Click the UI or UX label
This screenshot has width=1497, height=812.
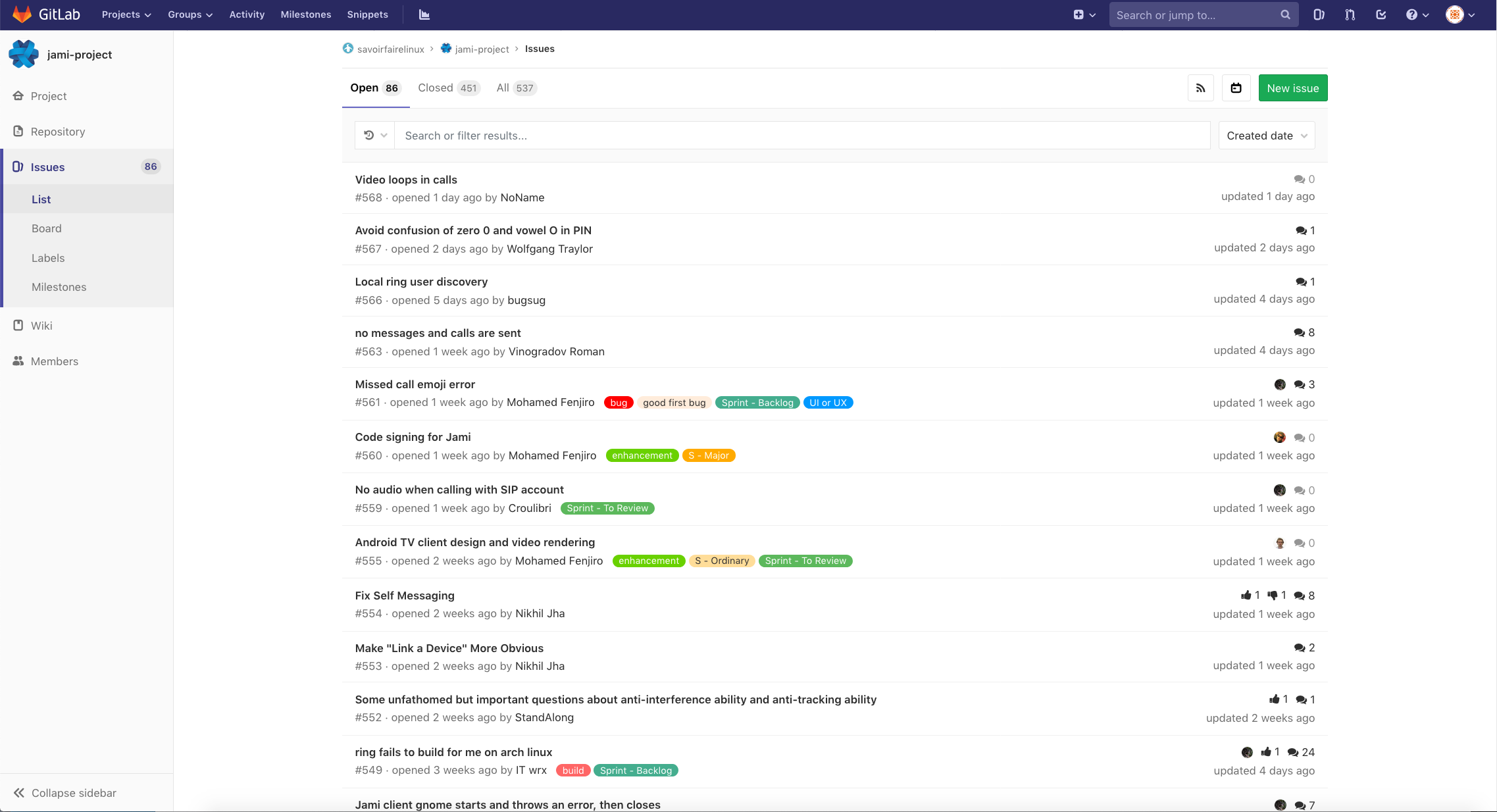click(x=828, y=403)
